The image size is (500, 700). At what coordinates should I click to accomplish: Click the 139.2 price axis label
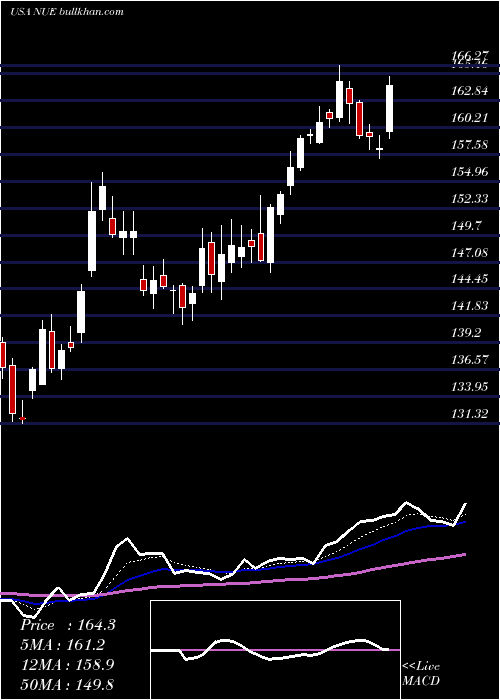467,333
